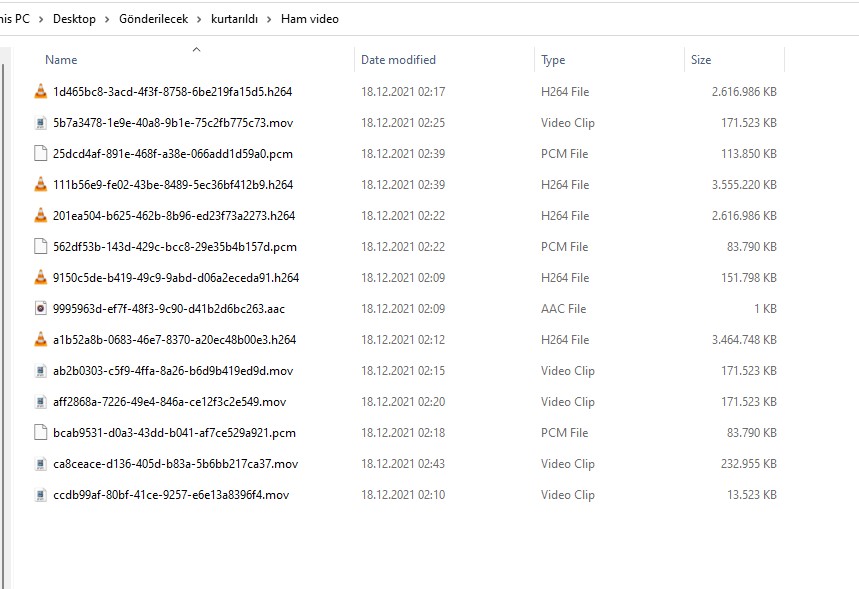859x589 pixels.
Task: Expand breadcrumb chevron after Desktop
Action: (107, 19)
